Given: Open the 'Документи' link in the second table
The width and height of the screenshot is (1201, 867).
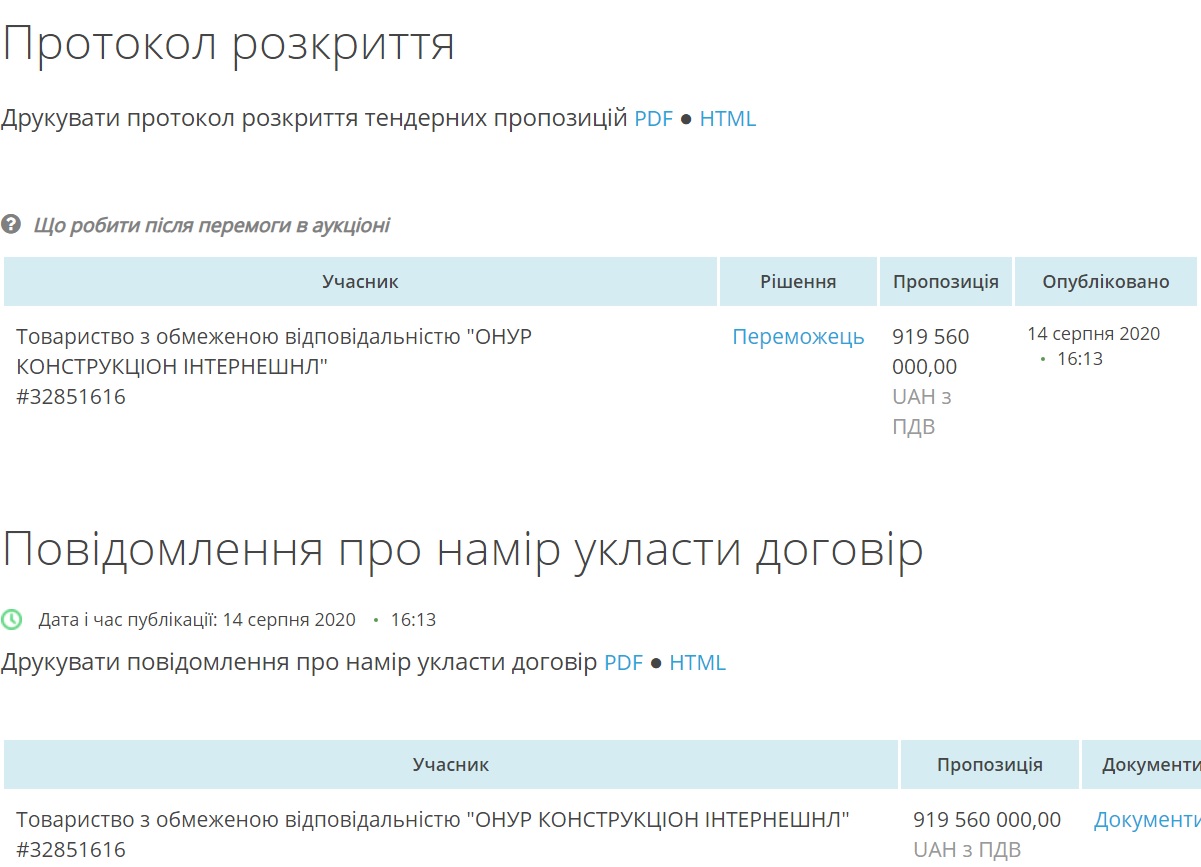Looking at the screenshot, I should pos(1146,821).
